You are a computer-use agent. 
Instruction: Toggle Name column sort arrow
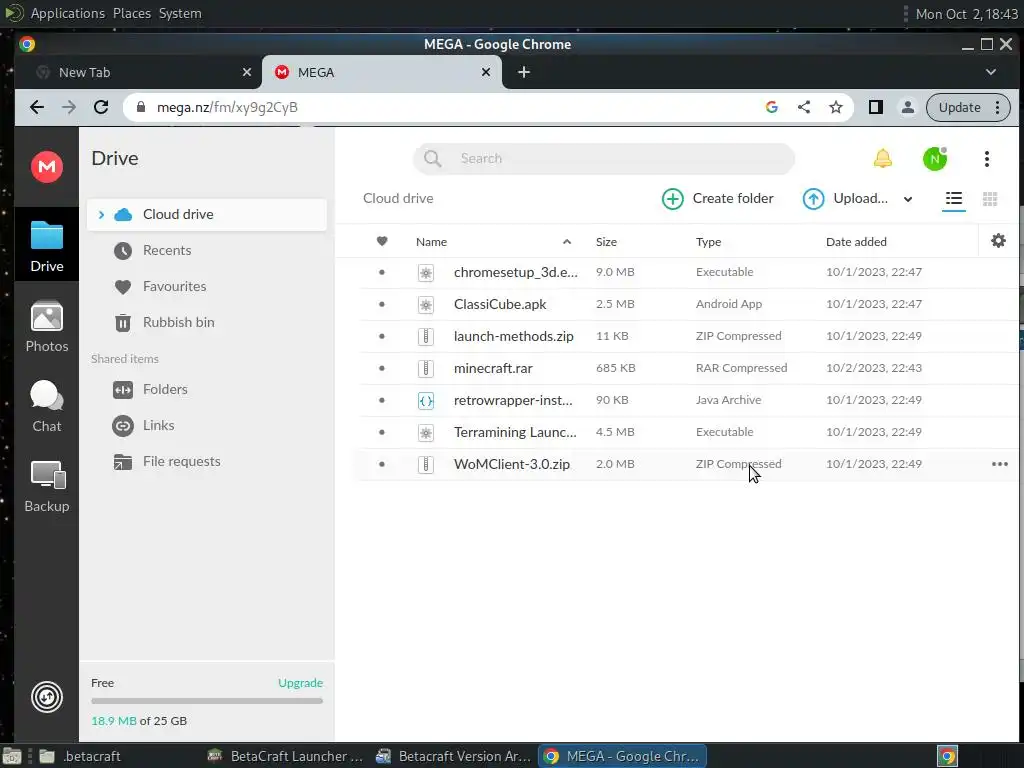pos(567,242)
